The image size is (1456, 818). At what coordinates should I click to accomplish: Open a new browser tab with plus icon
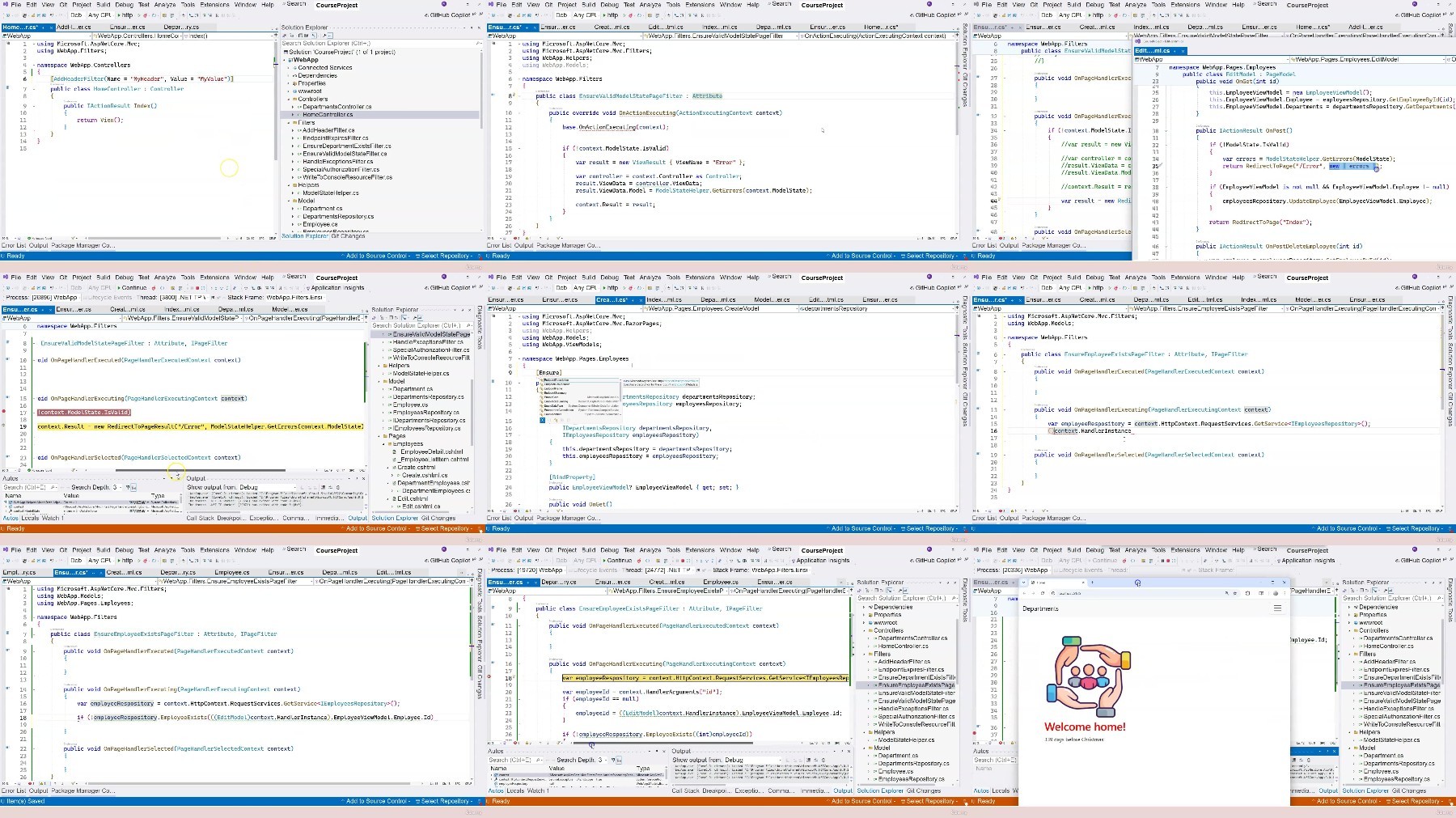tap(1092, 583)
